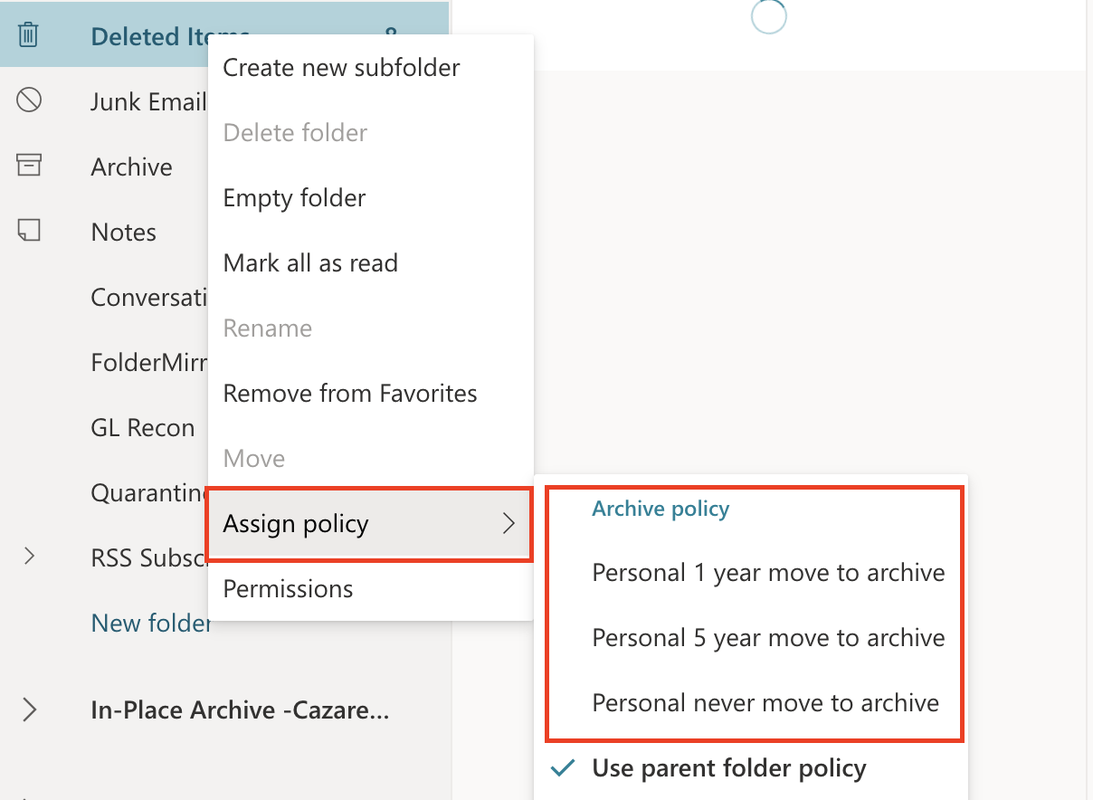
Task: Select Personal 5 year move to archive
Action: click(x=767, y=638)
